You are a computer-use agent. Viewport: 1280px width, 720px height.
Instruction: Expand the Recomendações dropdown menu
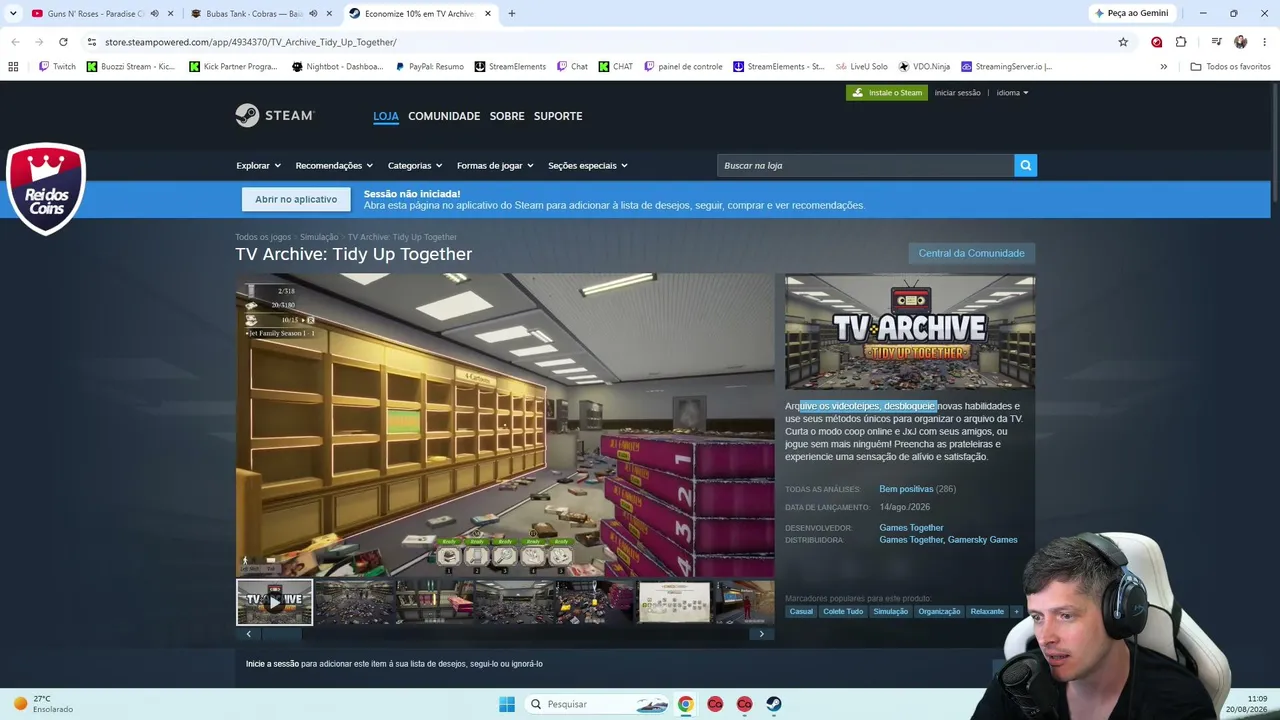(334, 165)
